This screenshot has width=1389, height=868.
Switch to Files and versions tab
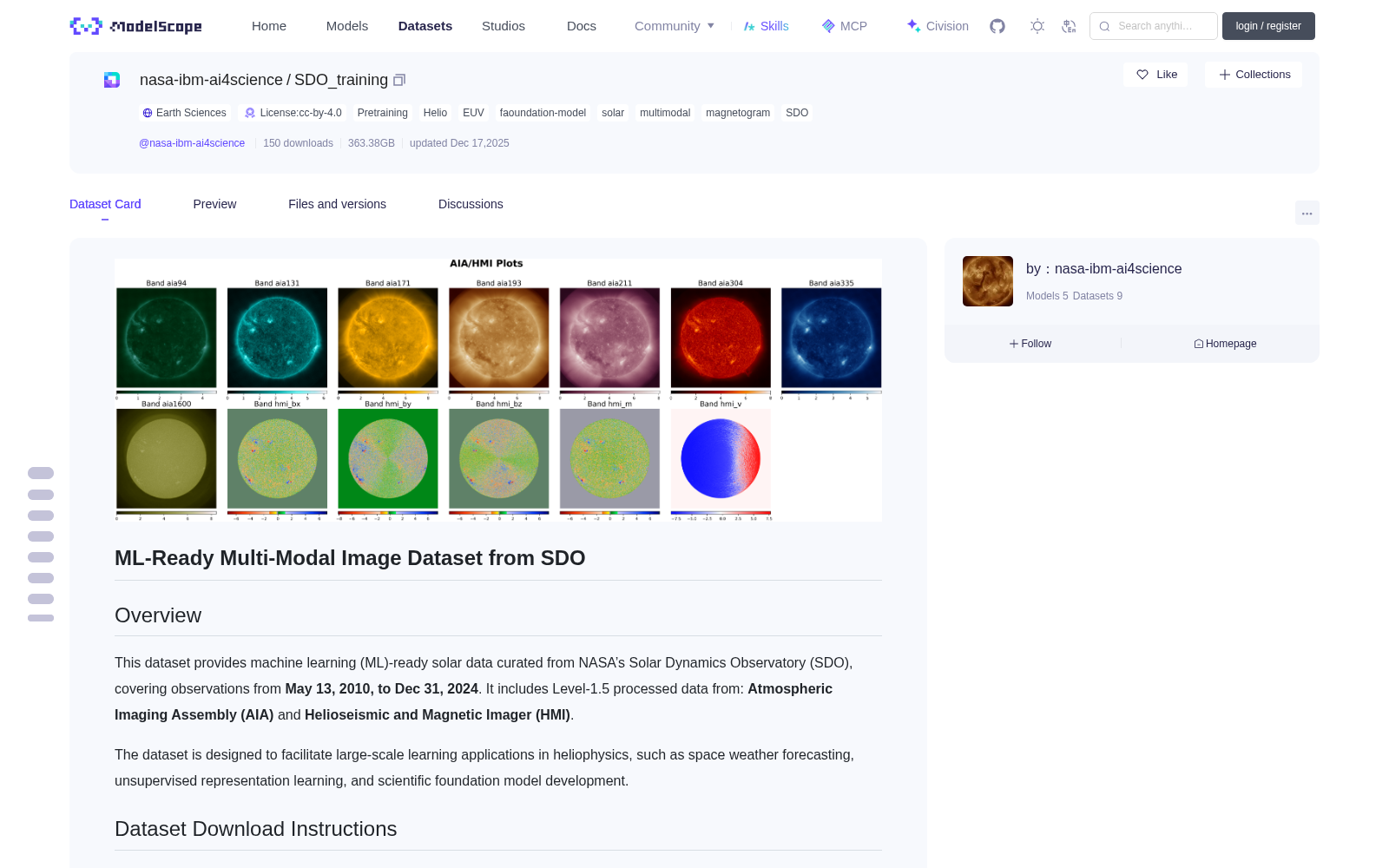click(337, 204)
